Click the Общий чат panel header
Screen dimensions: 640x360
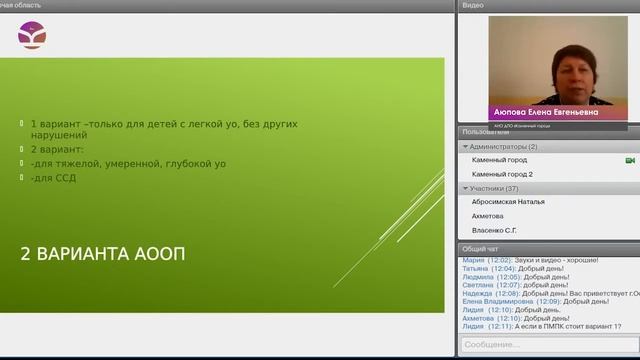[x=549, y=249]
